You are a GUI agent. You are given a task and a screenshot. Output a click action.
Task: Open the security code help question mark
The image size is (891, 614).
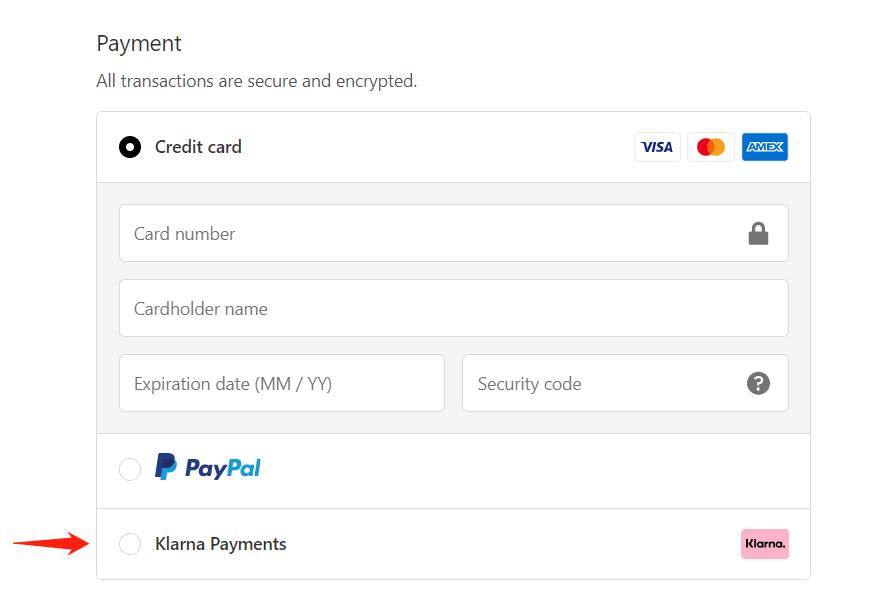click(758, 383)
